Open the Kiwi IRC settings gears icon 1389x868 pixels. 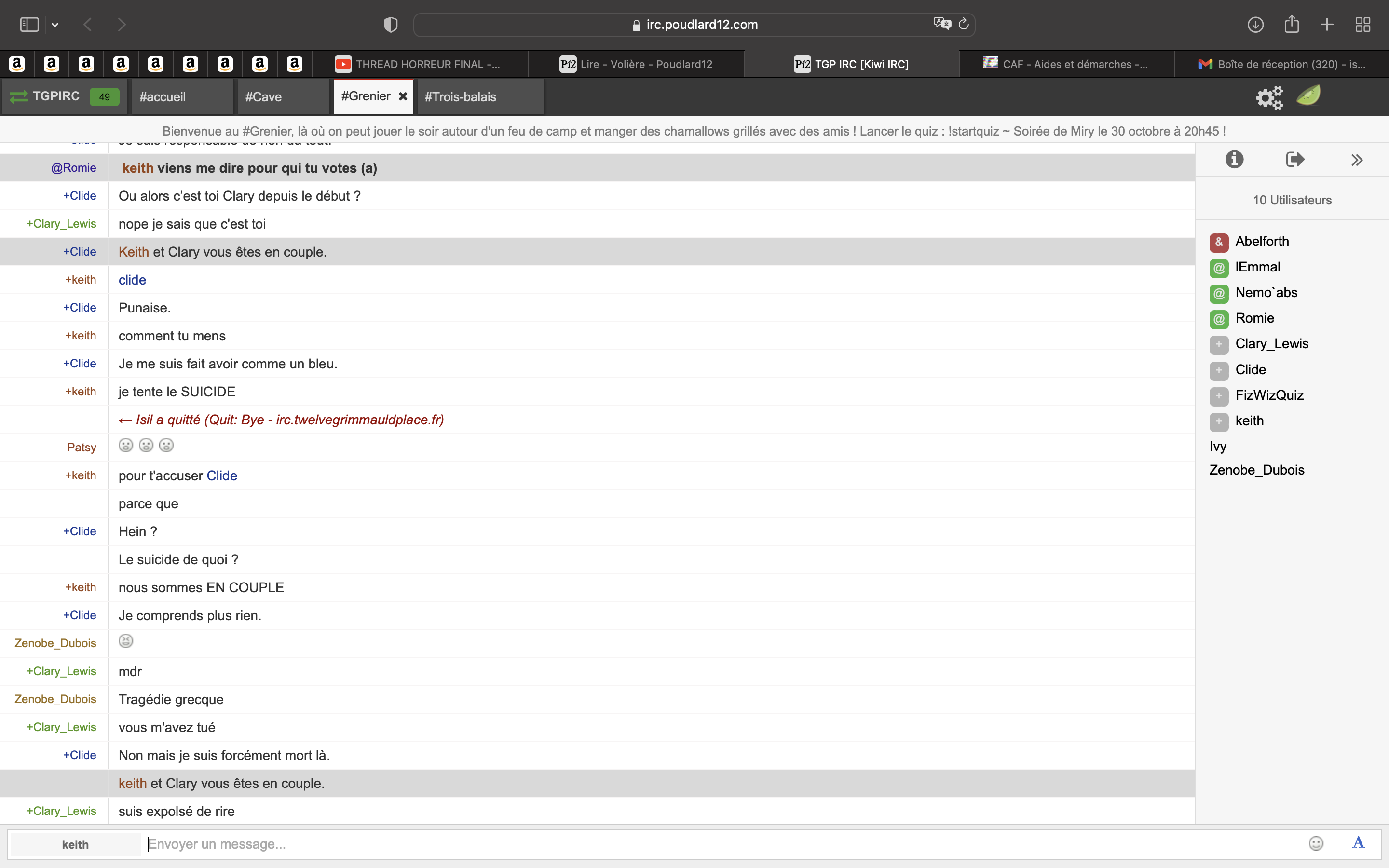pyautogui.click(x=1269, y=97)
